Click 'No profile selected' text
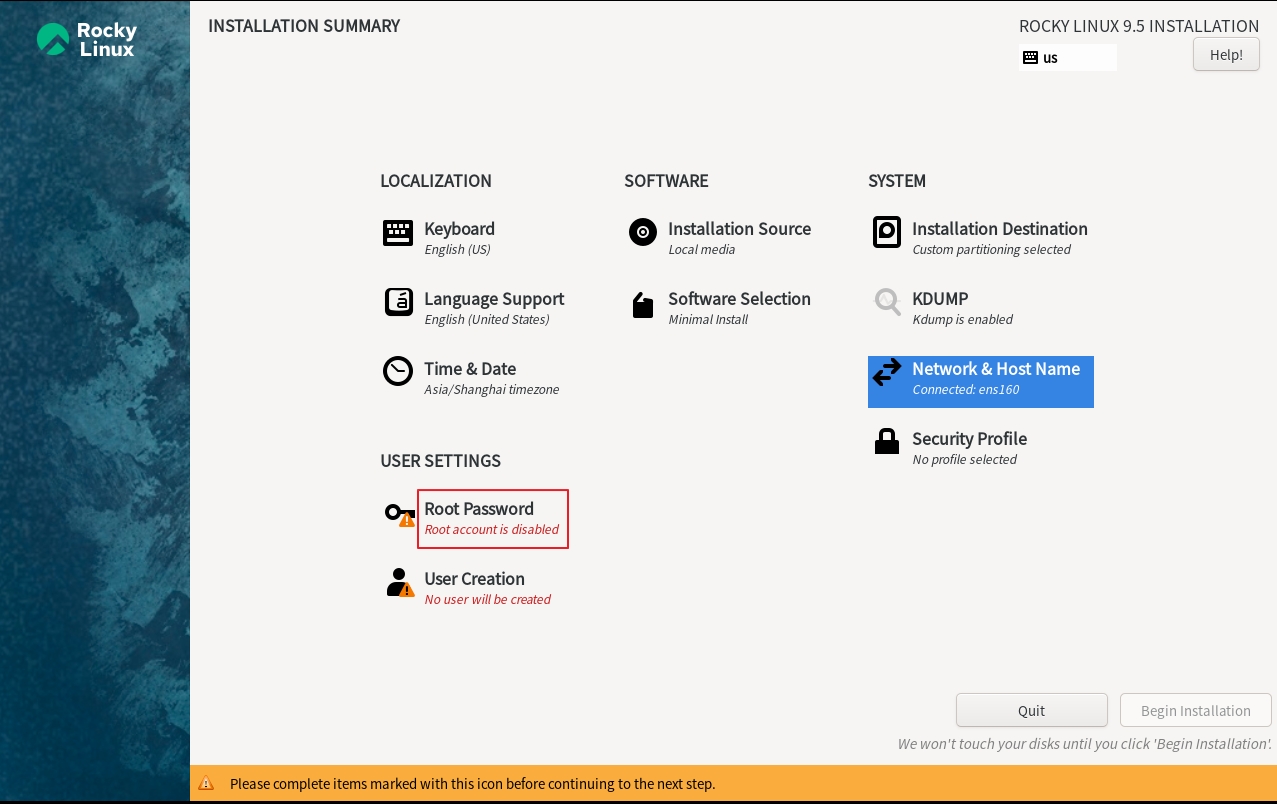 964,460
